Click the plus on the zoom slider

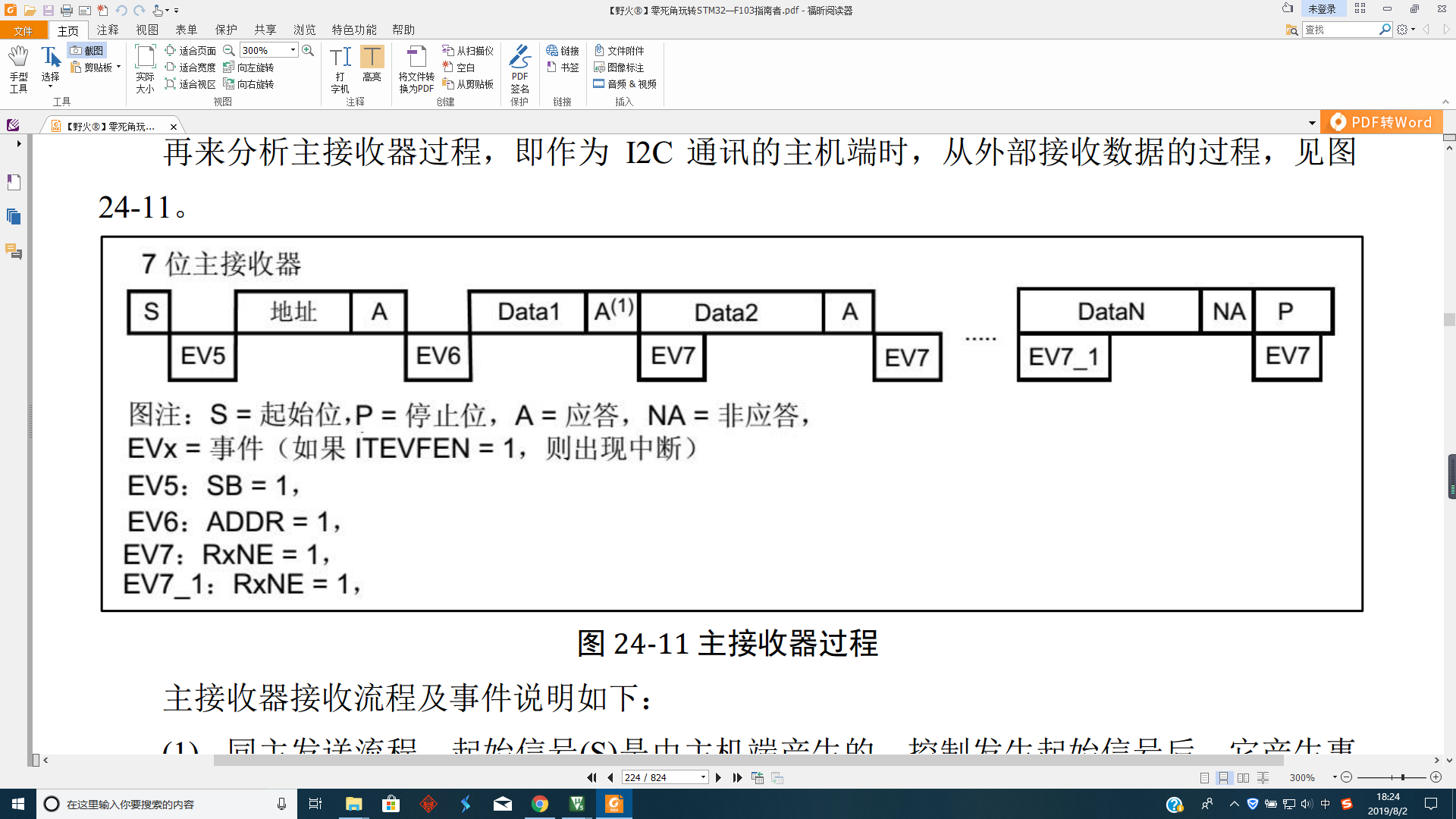(1436, 777)
